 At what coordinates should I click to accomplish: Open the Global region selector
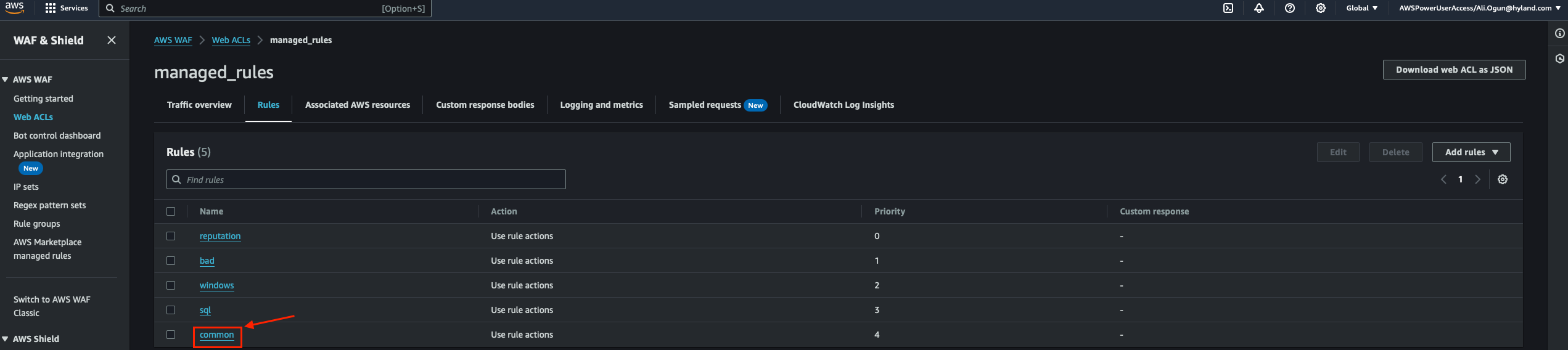(1361, 8)
